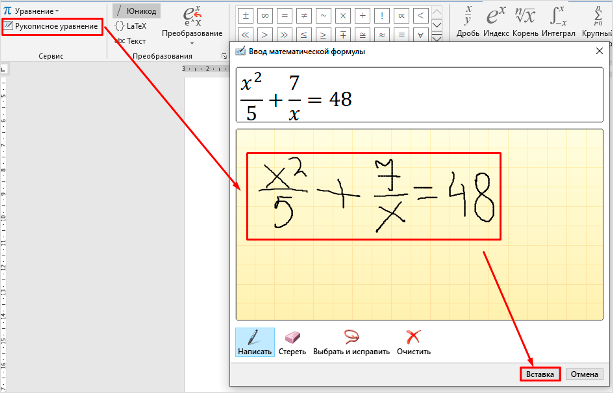
Task: Select the Выбрать и исправить tool
Action: pyautogui.click(x=351, y=342)
